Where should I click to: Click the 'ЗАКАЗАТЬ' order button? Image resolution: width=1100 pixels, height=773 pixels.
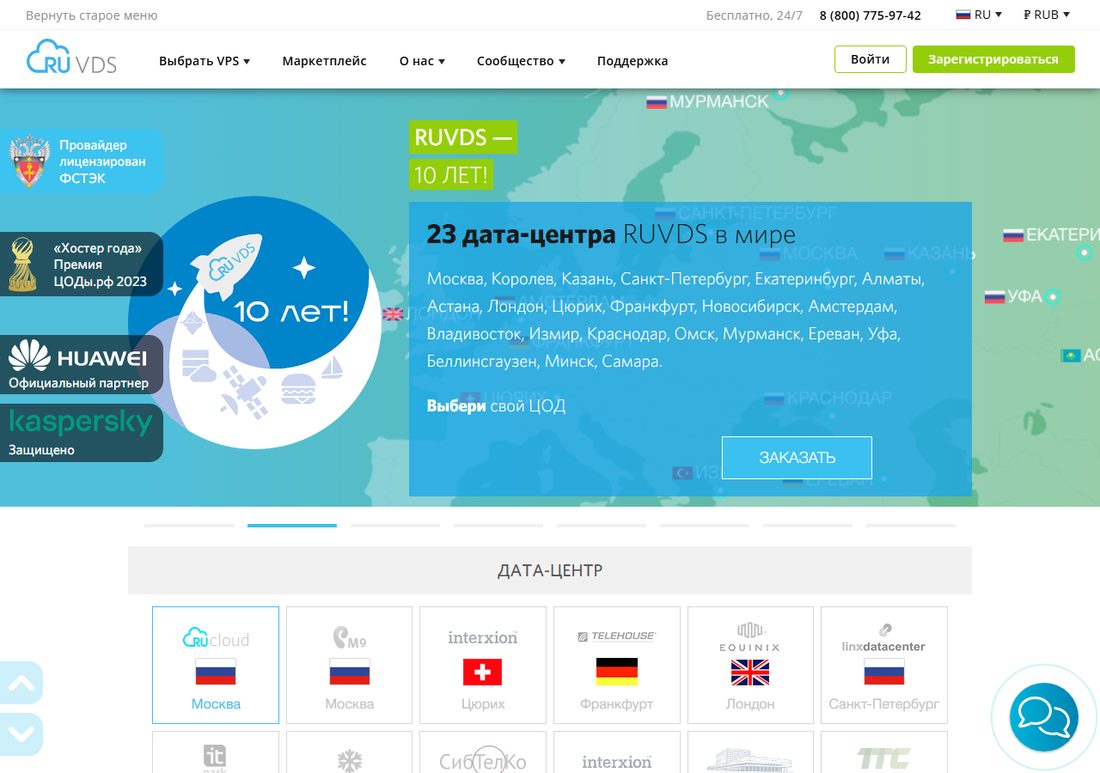[797, 458]
